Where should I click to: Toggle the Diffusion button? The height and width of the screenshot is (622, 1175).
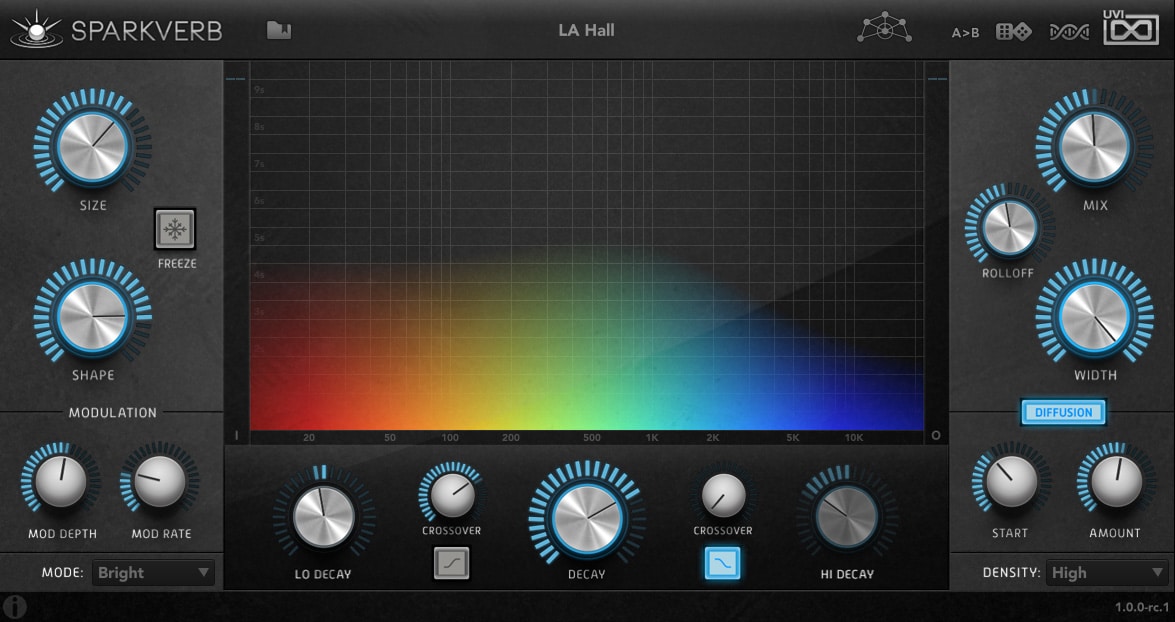point(1063,412)
